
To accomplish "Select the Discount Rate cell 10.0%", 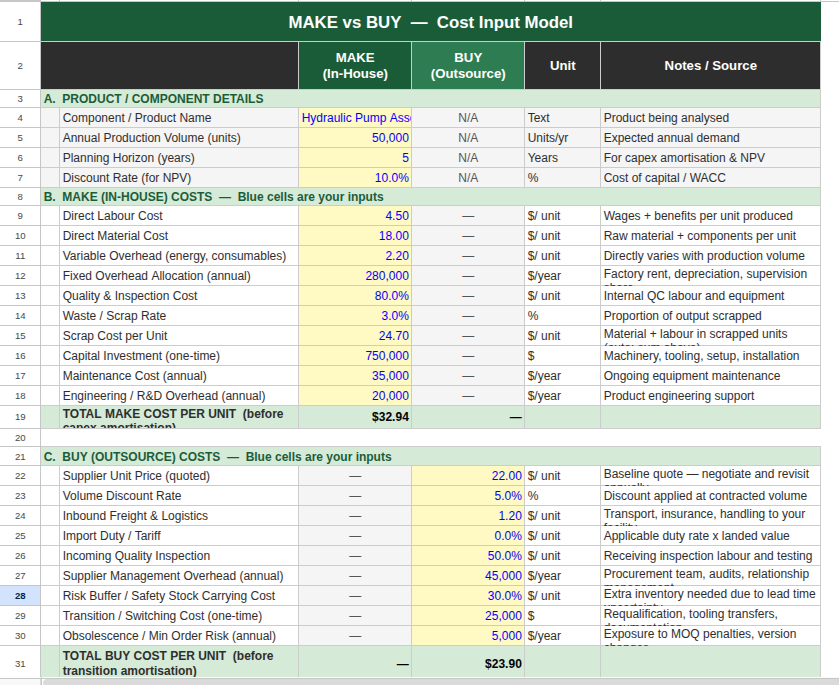I will 355,178.
